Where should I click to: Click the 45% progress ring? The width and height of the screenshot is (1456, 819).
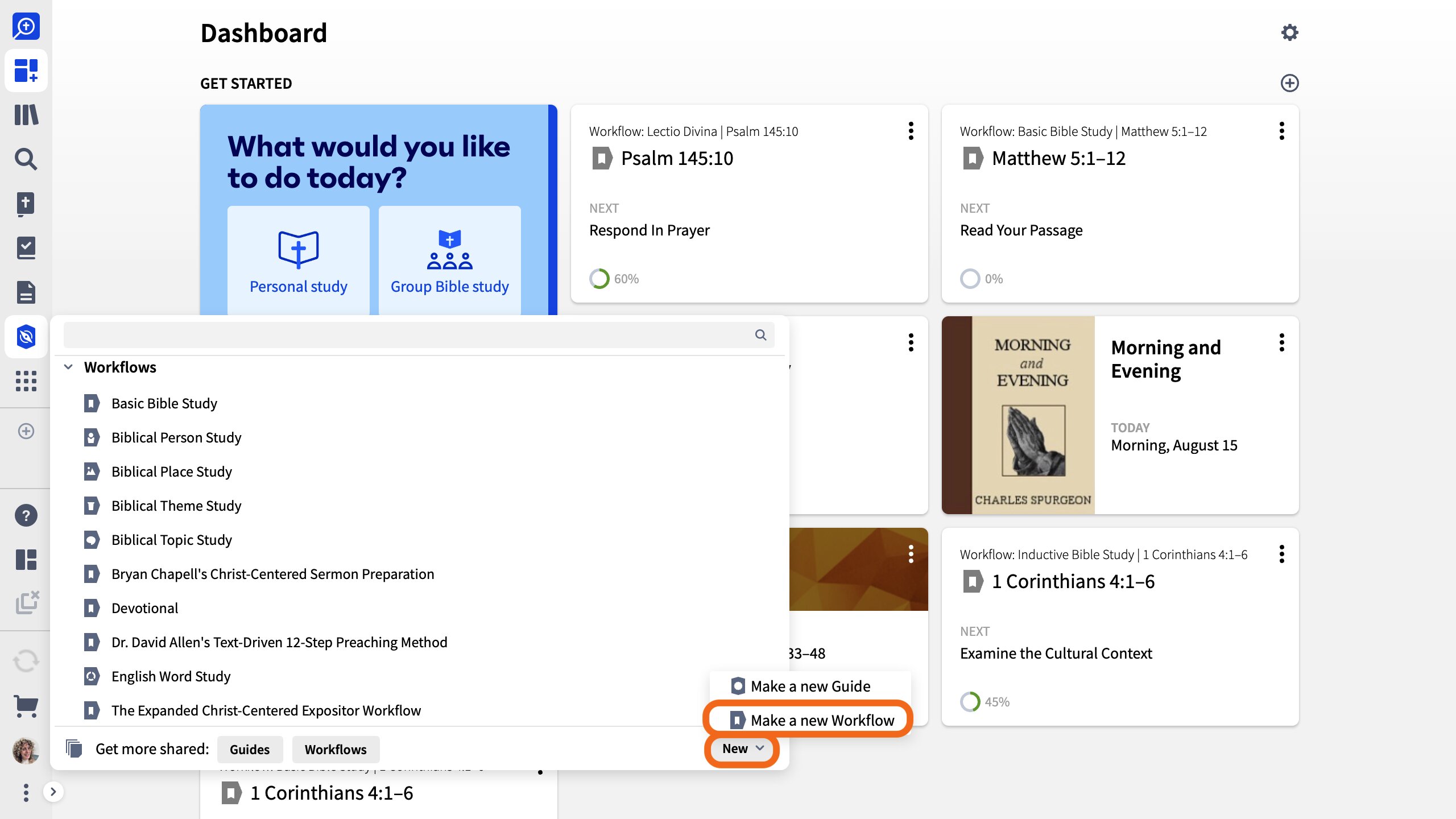[x=970, y=702]
